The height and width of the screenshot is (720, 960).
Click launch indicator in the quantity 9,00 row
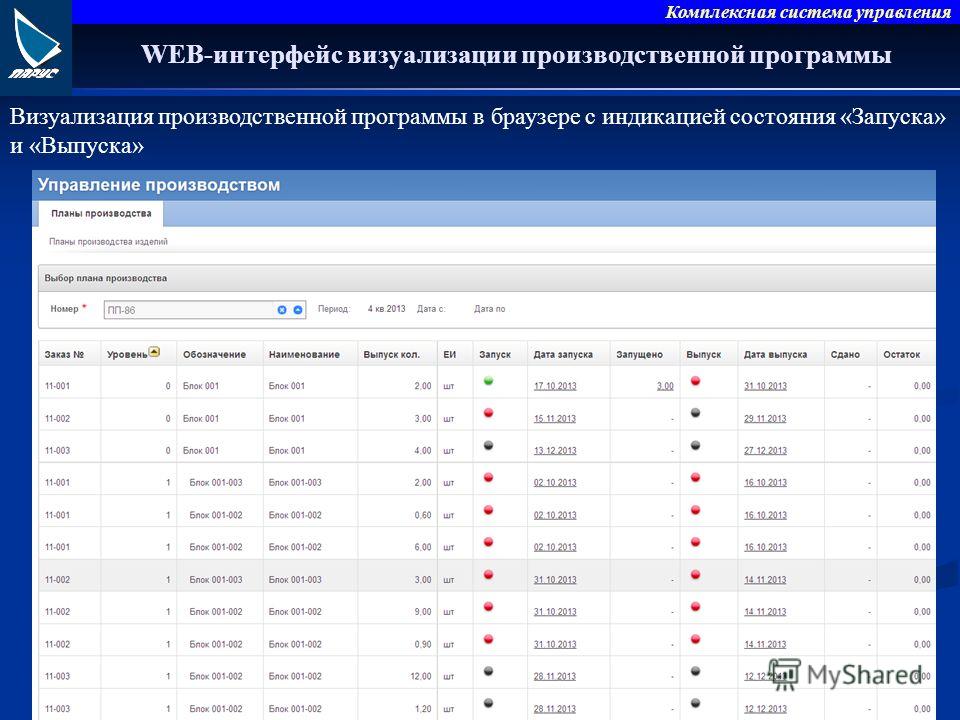pyautogui.click(x=488, y=607)
